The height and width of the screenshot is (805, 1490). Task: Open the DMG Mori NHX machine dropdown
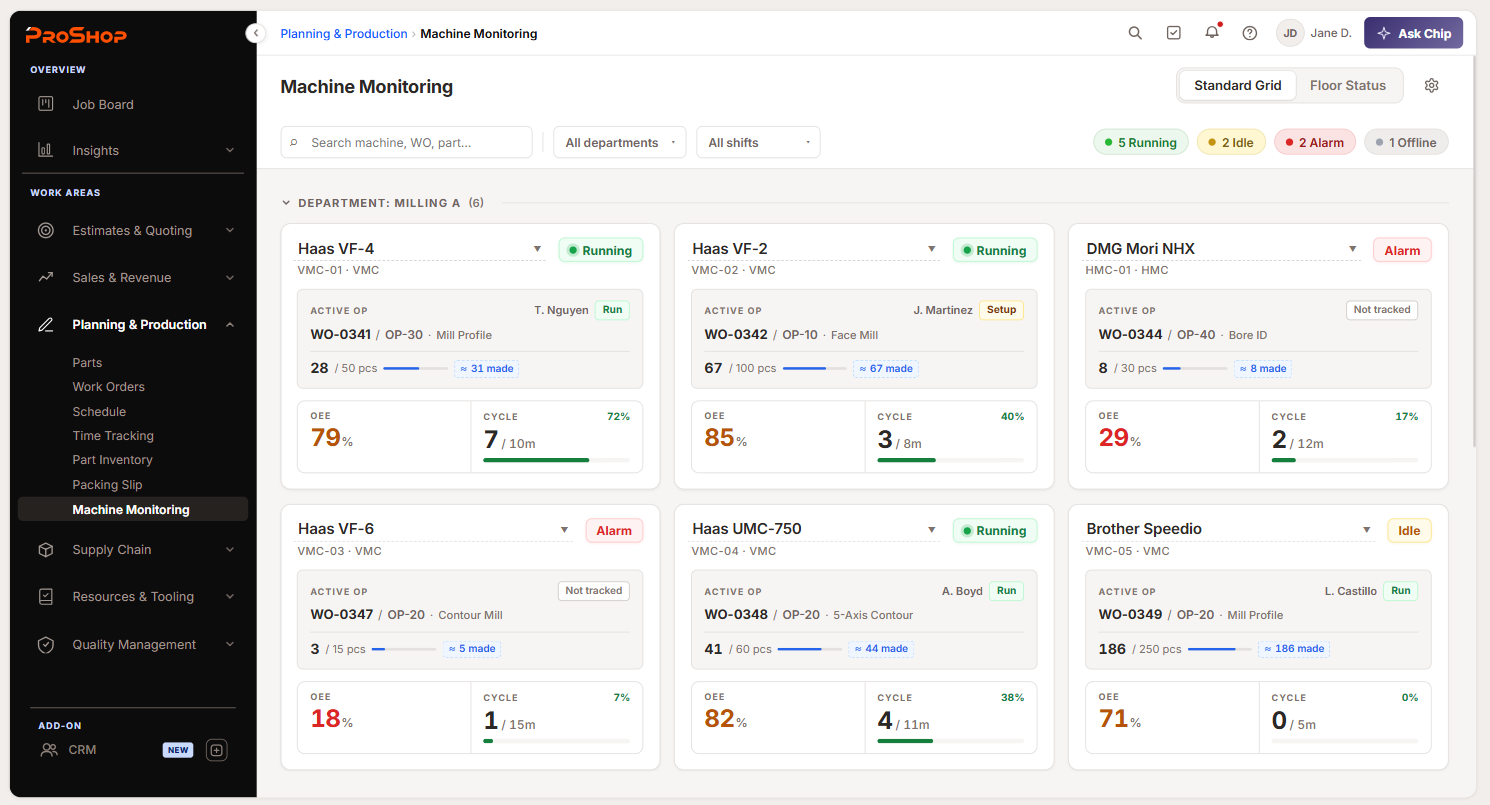coord(1352,249)
